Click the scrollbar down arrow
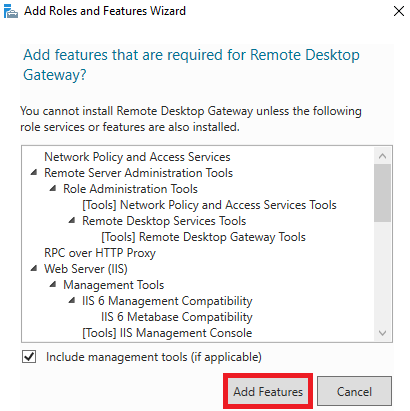 (x=382, y=333)
